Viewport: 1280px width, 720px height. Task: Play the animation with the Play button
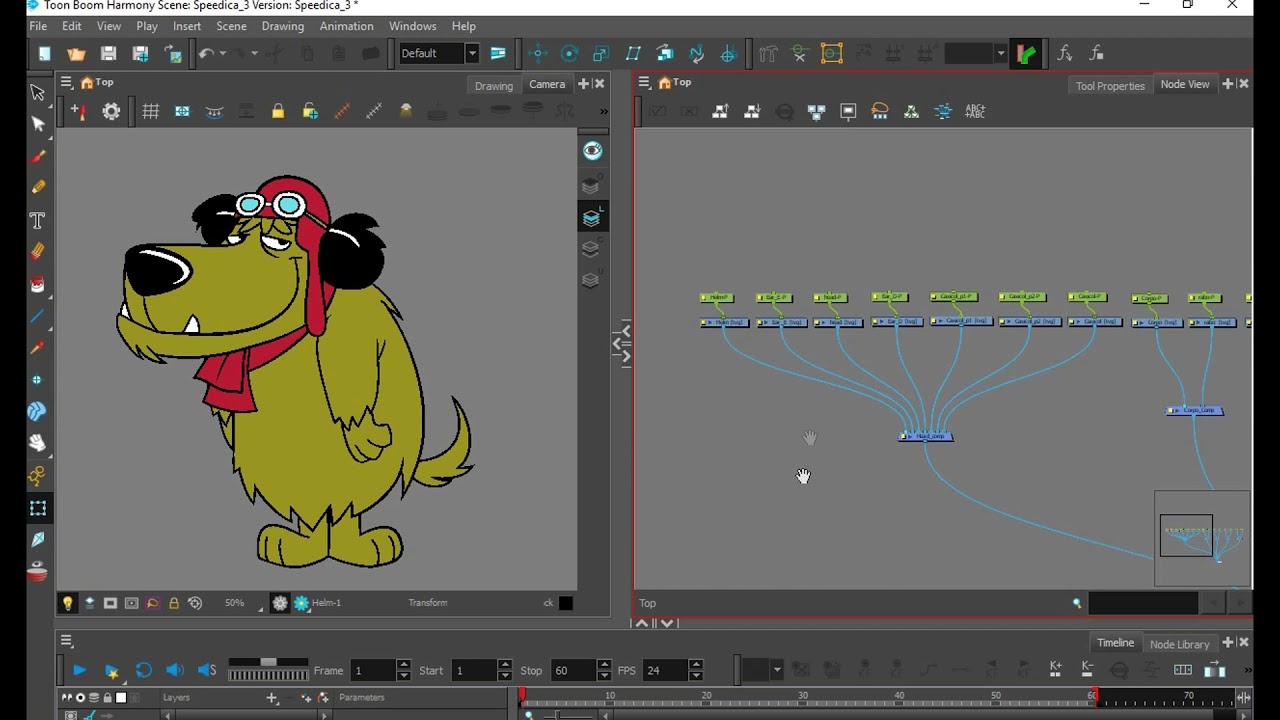coord(79,670)
